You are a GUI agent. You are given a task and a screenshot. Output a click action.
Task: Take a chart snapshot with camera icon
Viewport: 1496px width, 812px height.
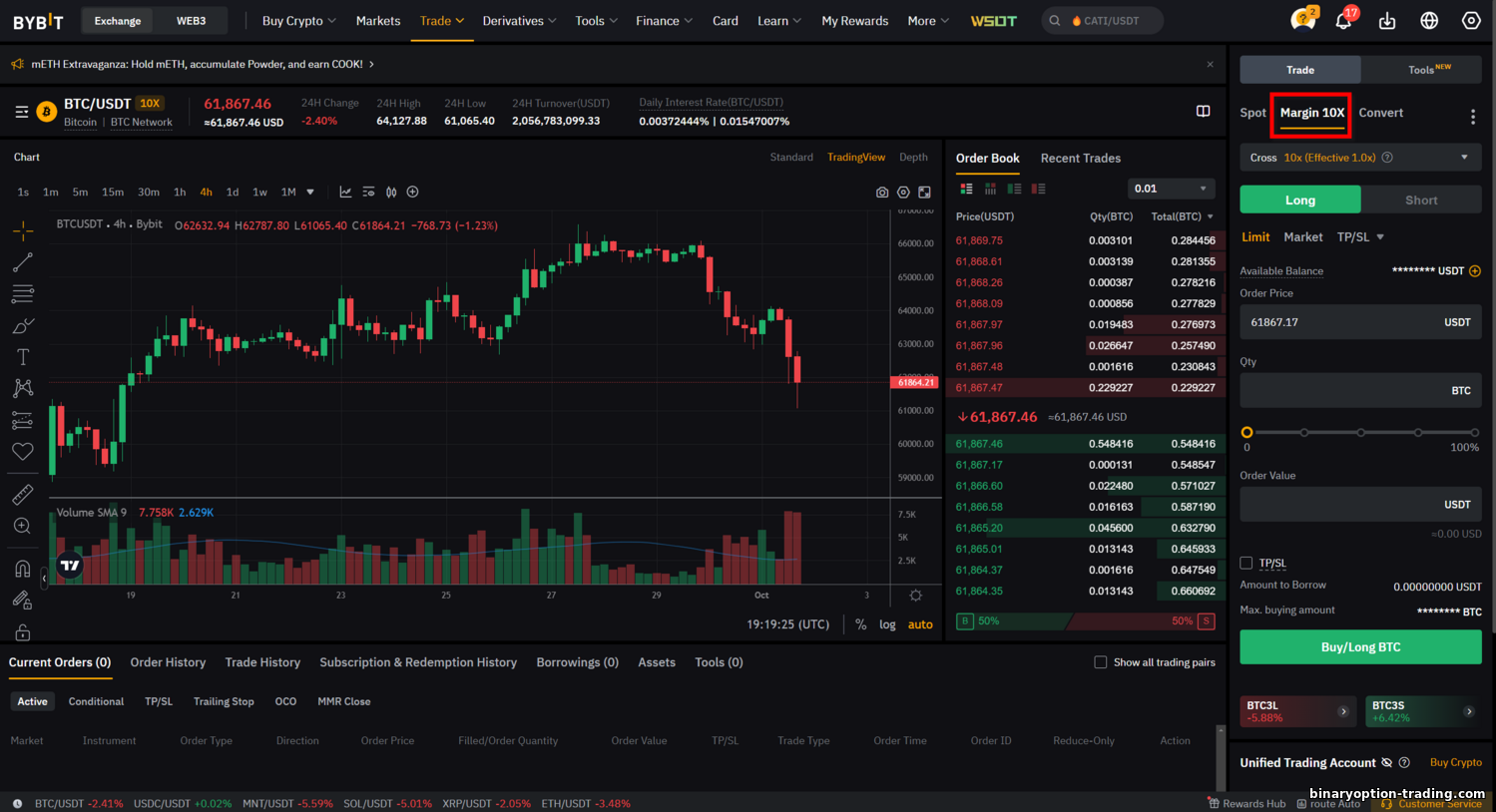(882, 193)
